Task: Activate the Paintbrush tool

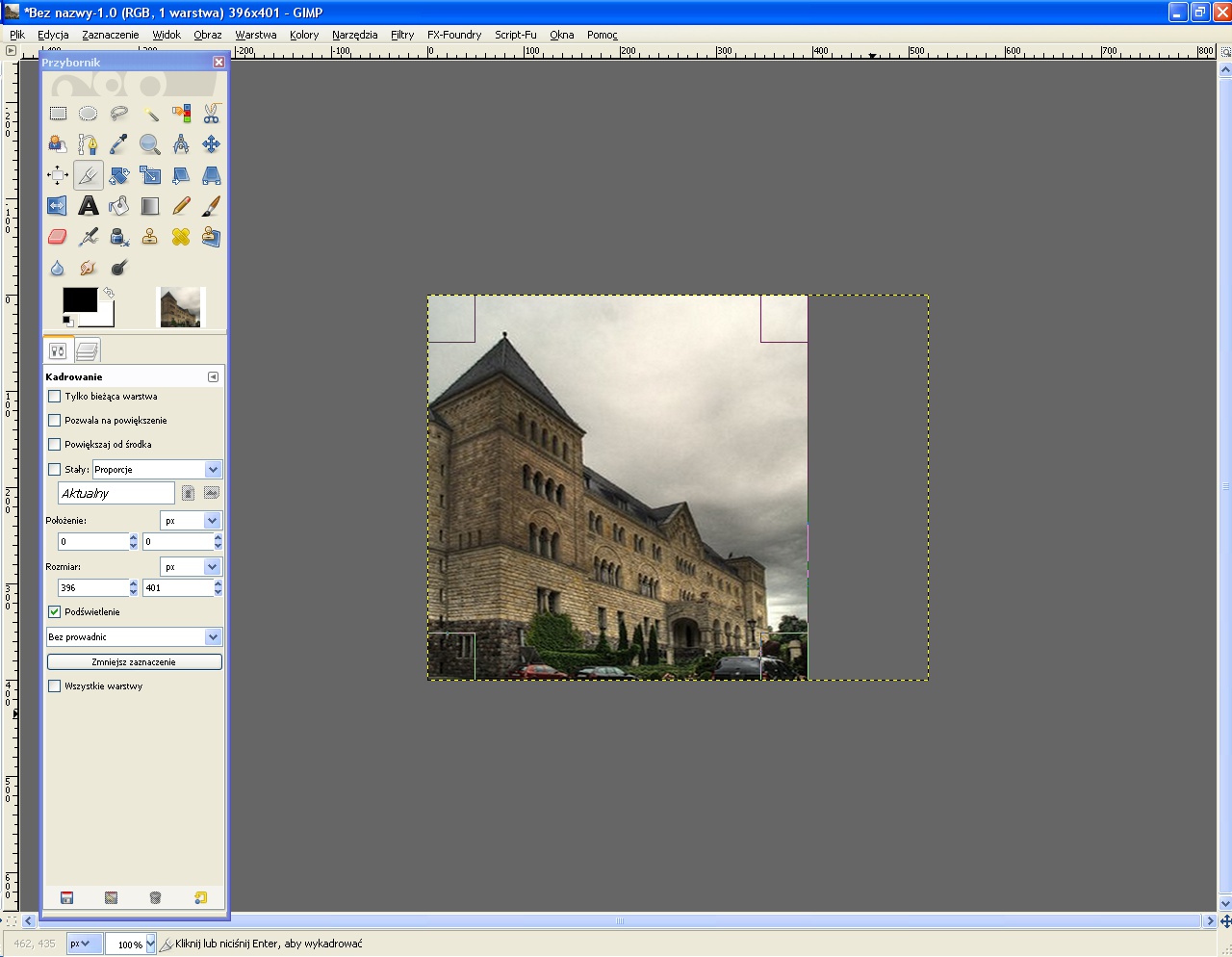Action: click(x=212, y=206)
